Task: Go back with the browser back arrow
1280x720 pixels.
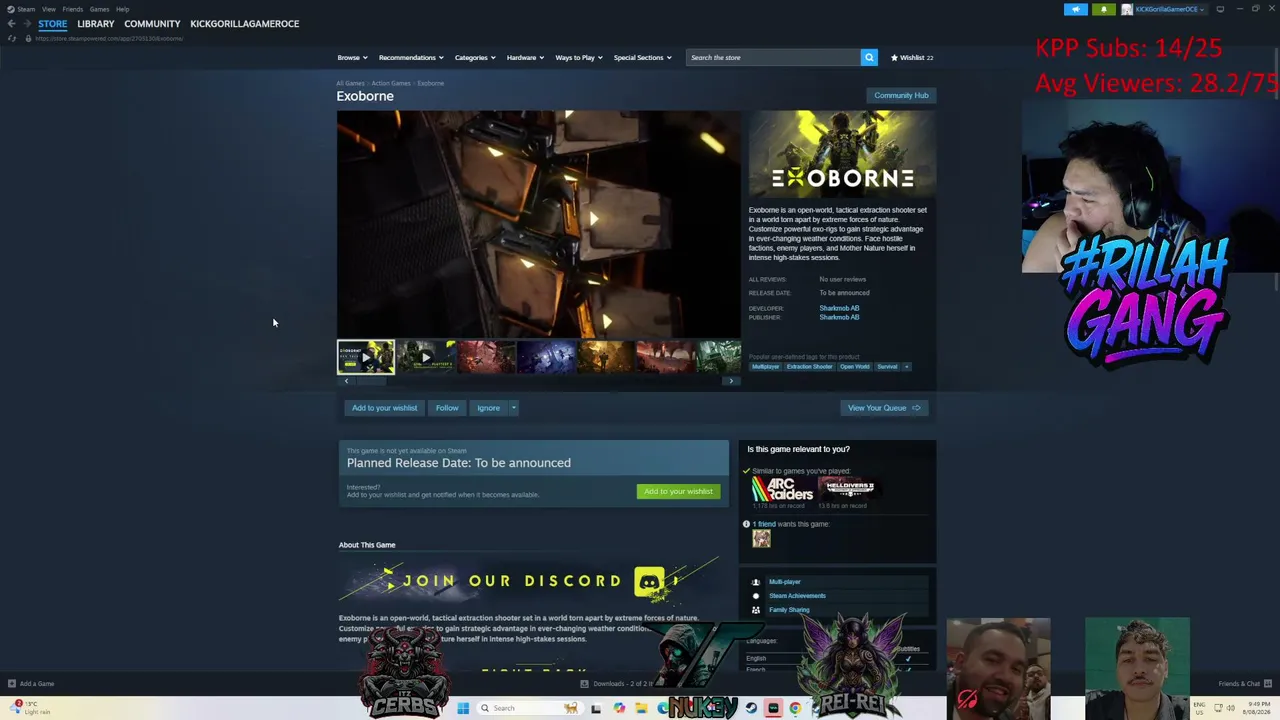Action: click(11, 23)
